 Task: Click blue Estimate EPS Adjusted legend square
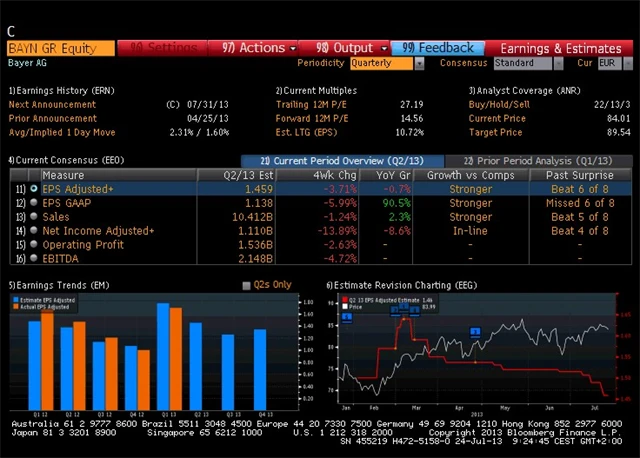[14, 300]
